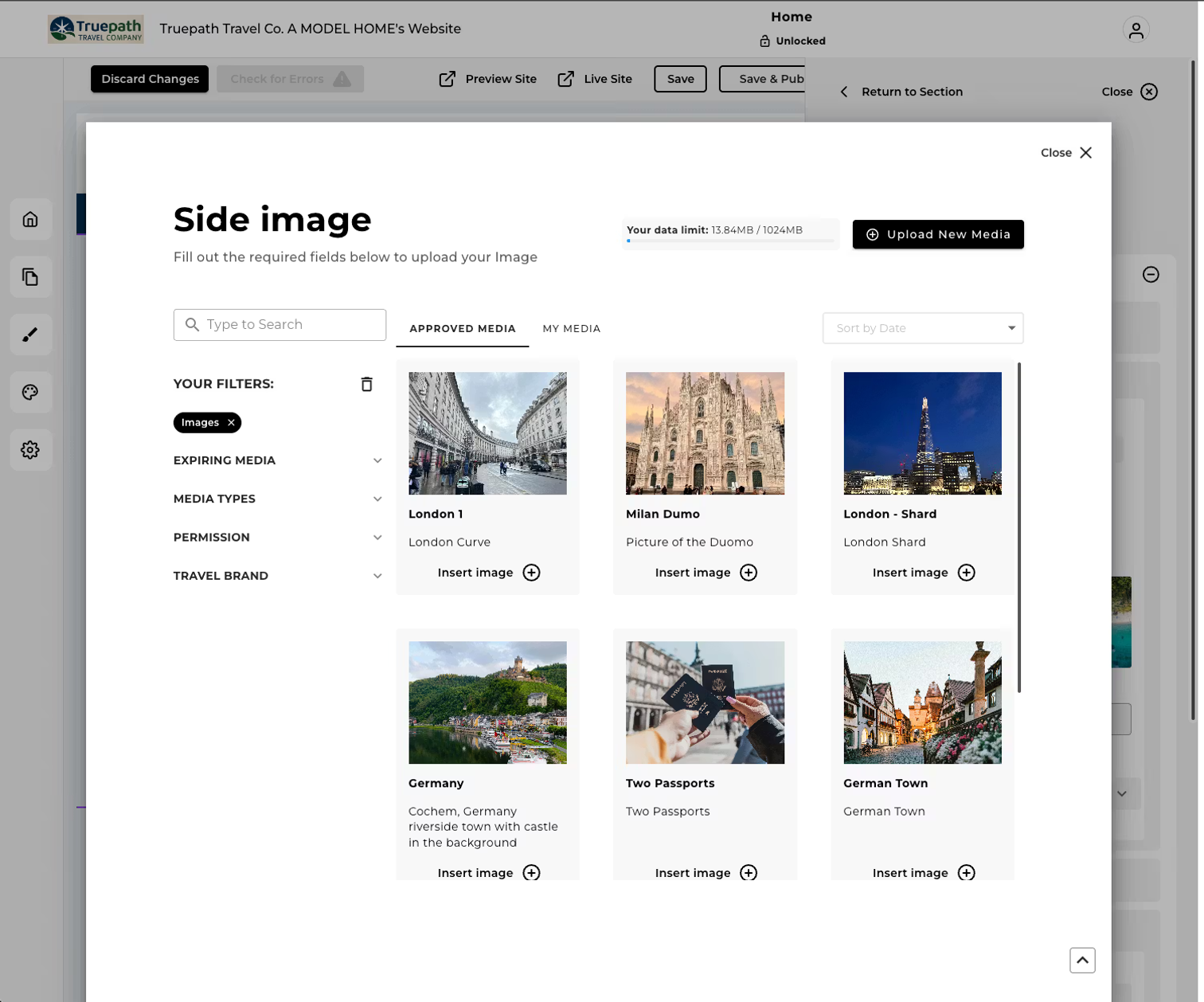The height and width of the screenshot is (1002, 1204).
Task: Select the Milan Duomo cathedral thumbnail
Action: [x=705, y=433]
